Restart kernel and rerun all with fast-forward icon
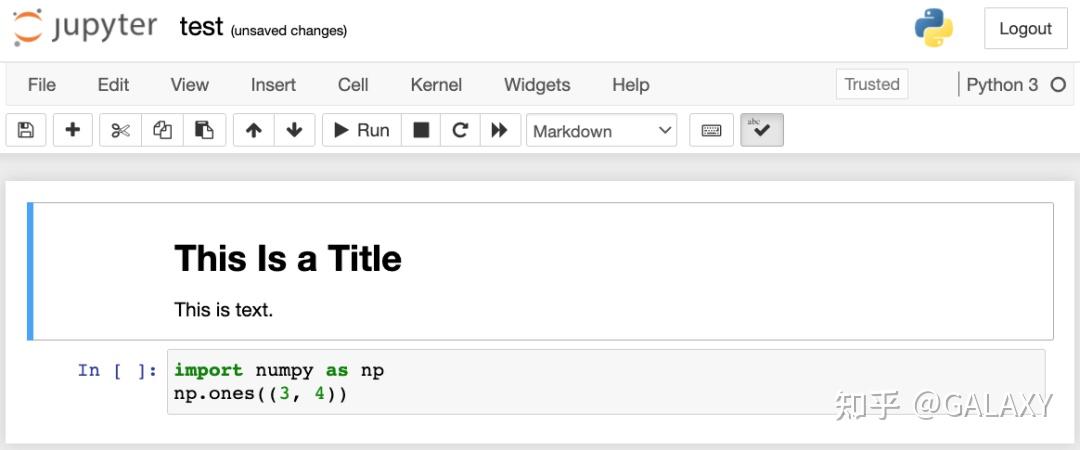Image resolution: width=1080 pixels, height=450 pixels. coord(499,131)
